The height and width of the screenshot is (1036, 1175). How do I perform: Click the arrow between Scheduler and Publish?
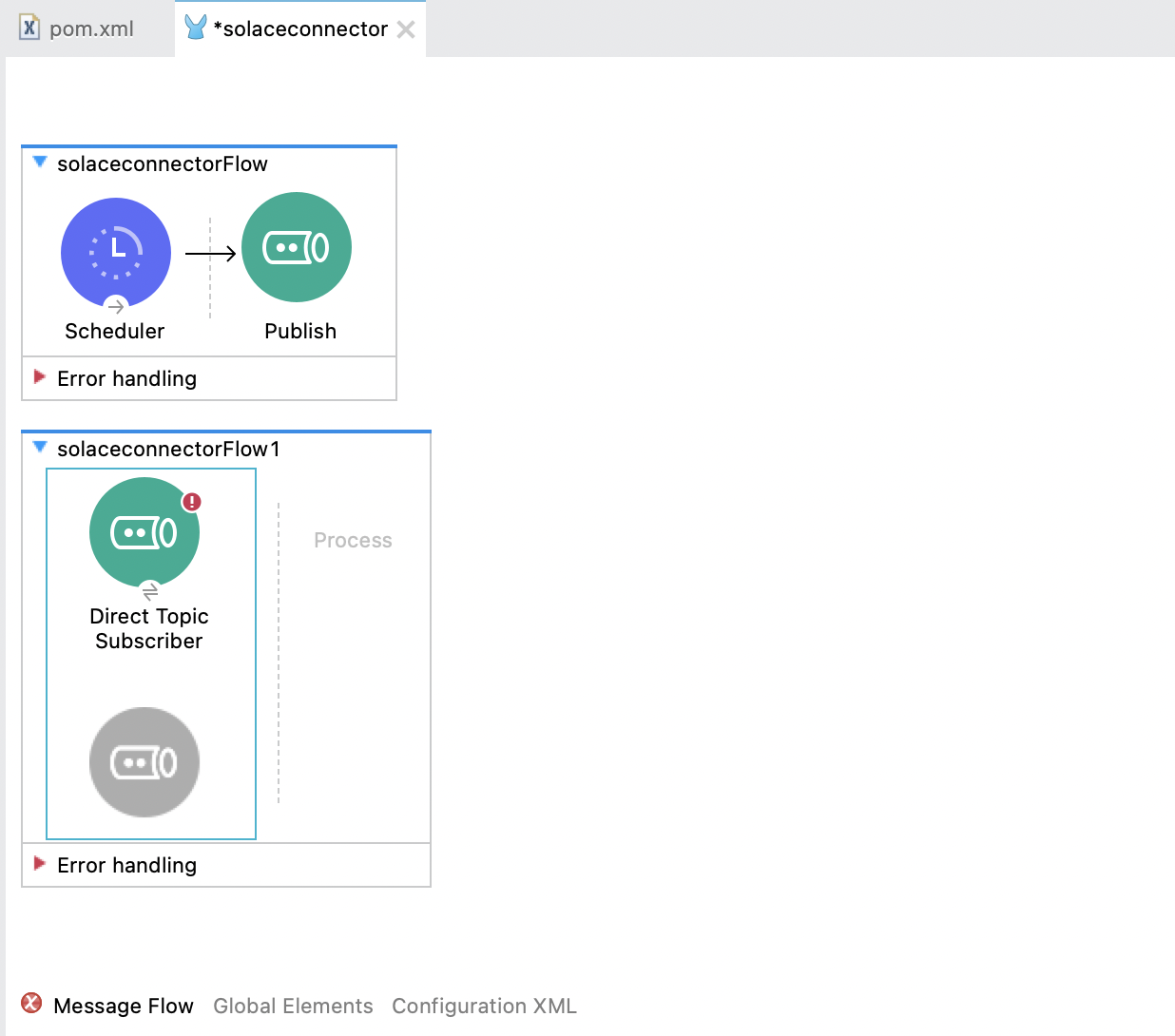(210, 254)
